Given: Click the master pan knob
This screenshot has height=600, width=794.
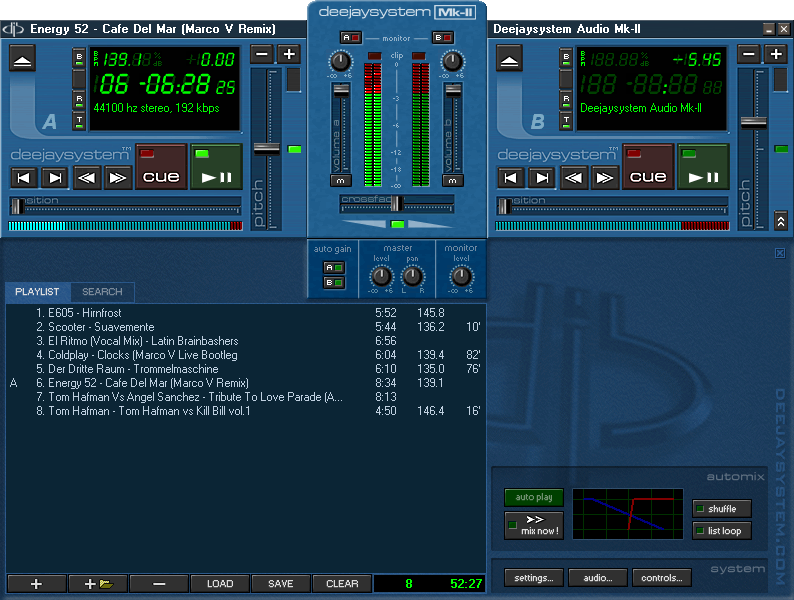Looking at the screenshot, I should point(412,276).
